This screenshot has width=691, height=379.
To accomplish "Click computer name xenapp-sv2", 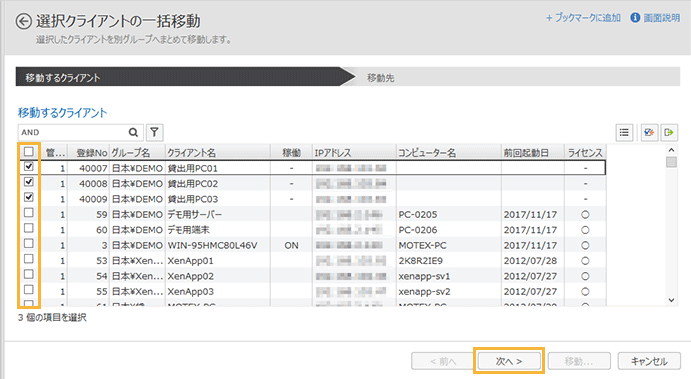I will click(x=424, y=292).
